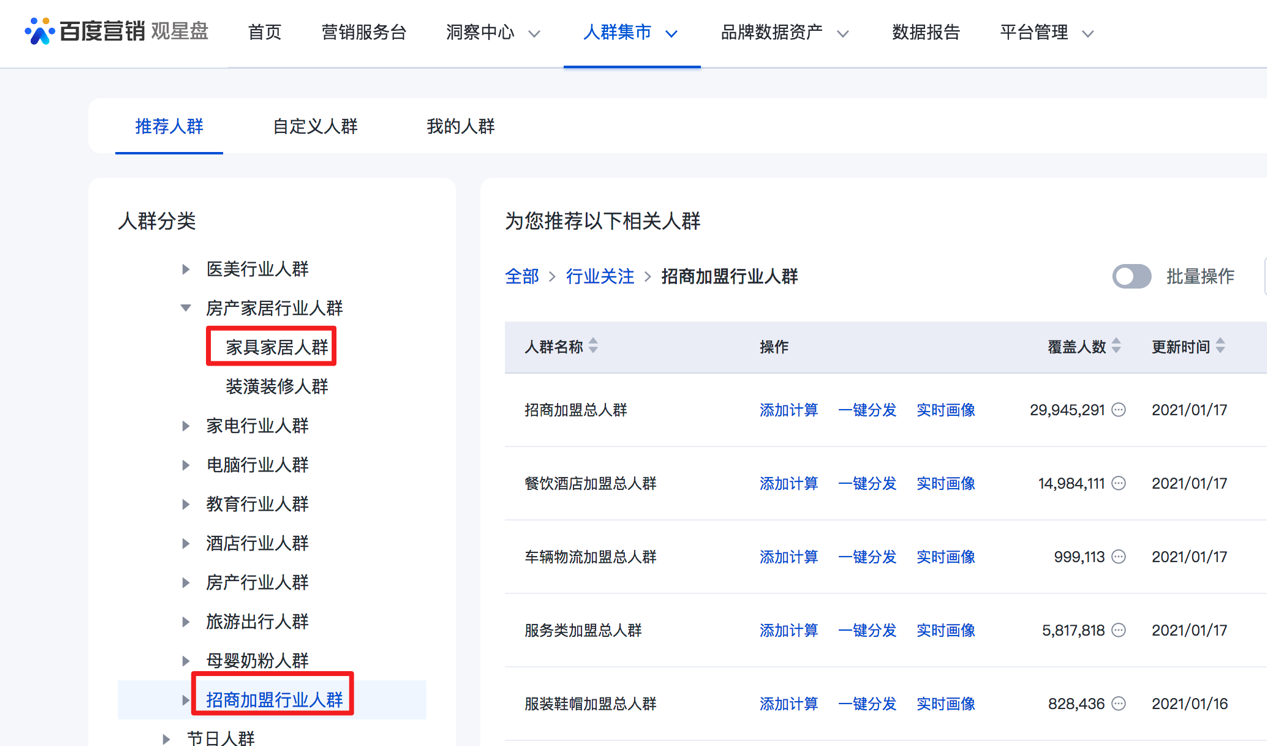Screen dimensions: 1267x746
Task: Click info icon beside 29,945,291
Action: 1119,410
